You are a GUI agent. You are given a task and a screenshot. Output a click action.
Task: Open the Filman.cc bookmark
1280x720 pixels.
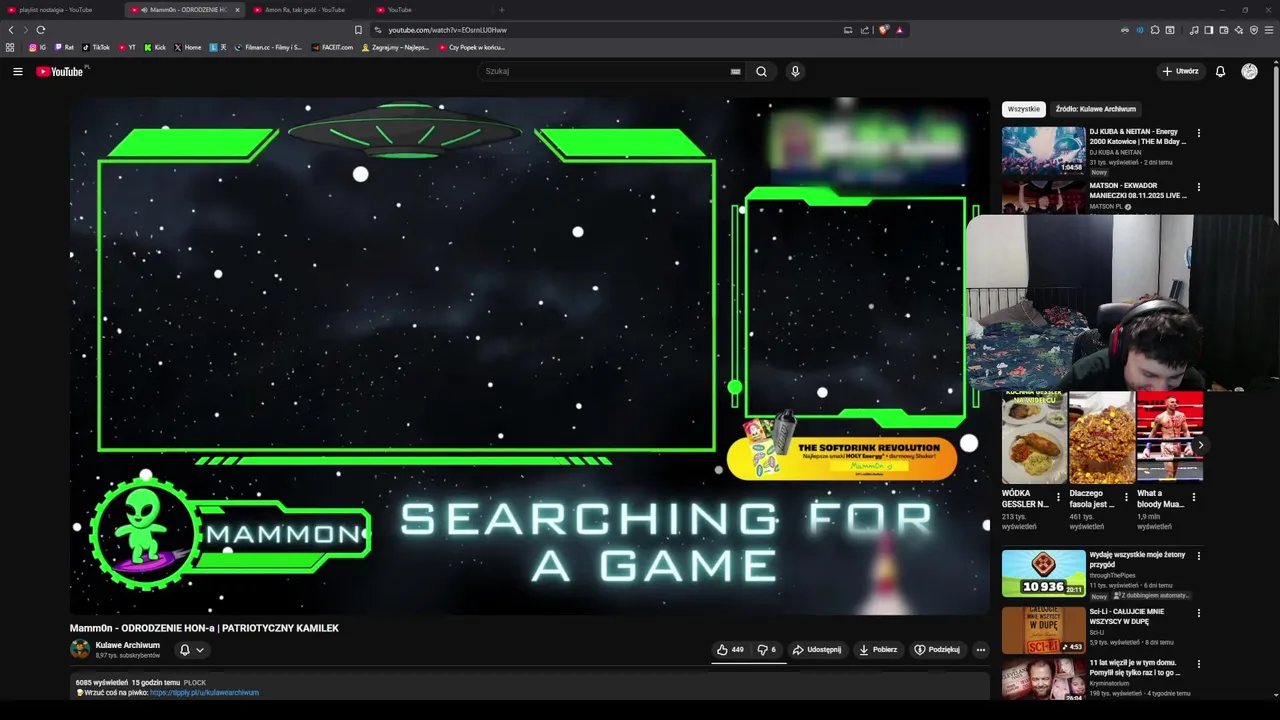268,47
